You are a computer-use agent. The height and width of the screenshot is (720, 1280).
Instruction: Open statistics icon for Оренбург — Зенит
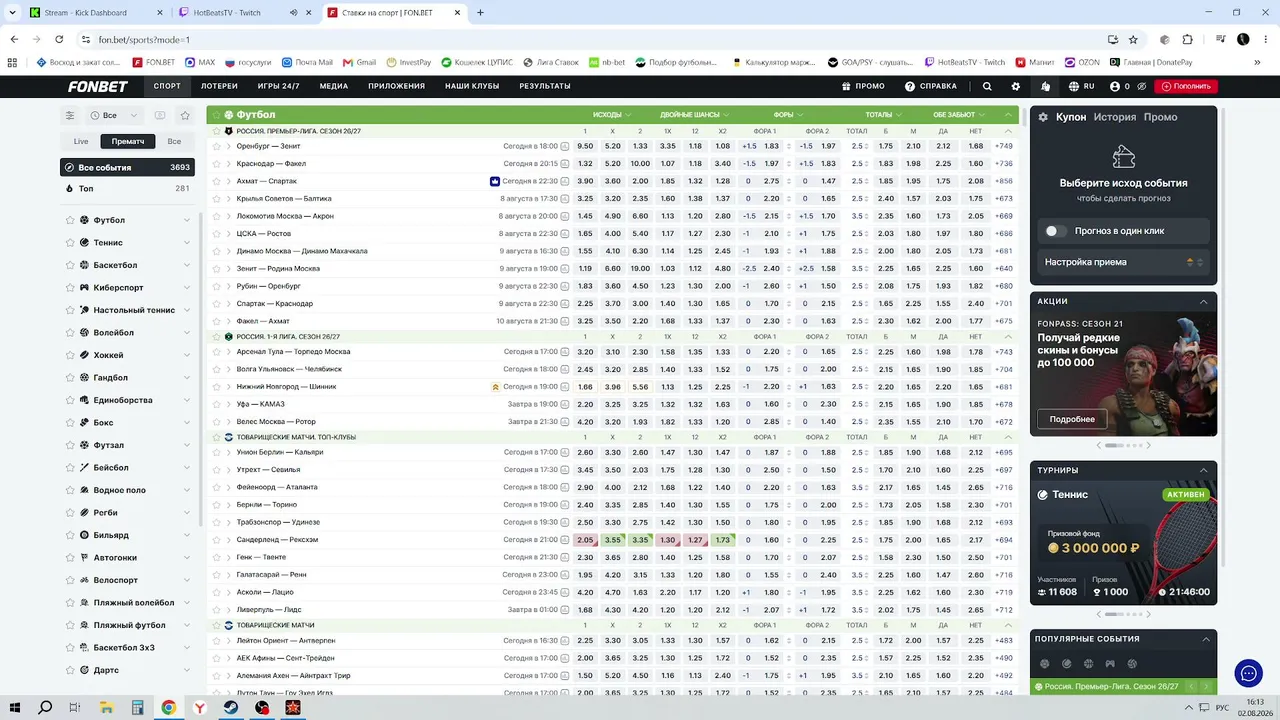(565, 146)
